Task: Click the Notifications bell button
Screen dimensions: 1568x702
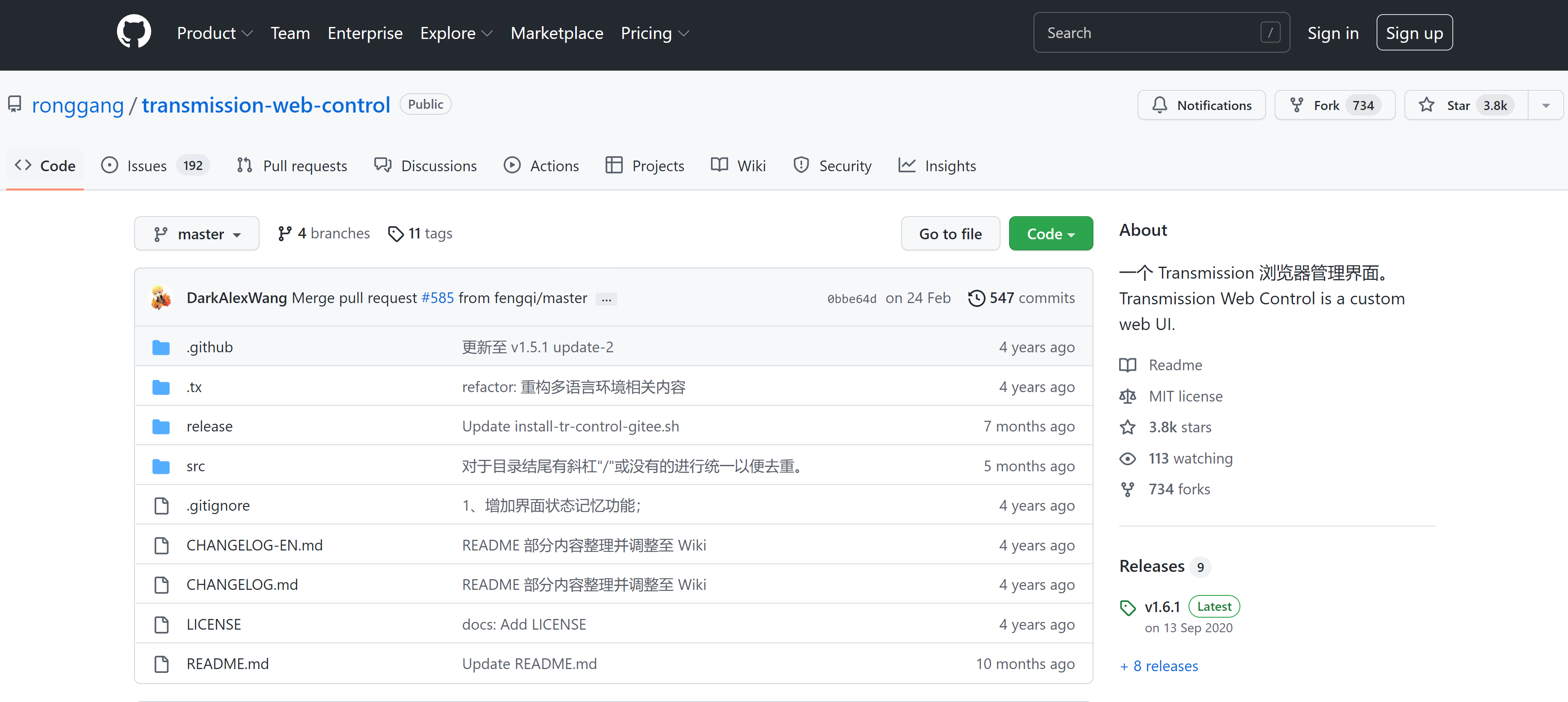Action: tap(1201, 105)
